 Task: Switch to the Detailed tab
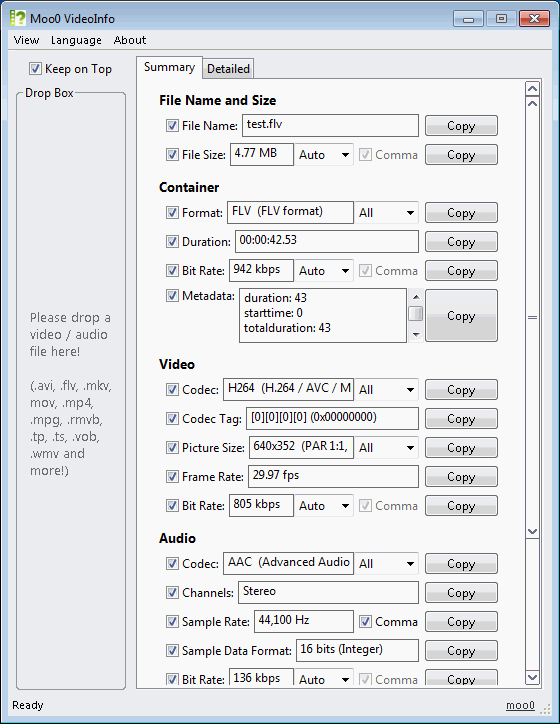[228, 69]
